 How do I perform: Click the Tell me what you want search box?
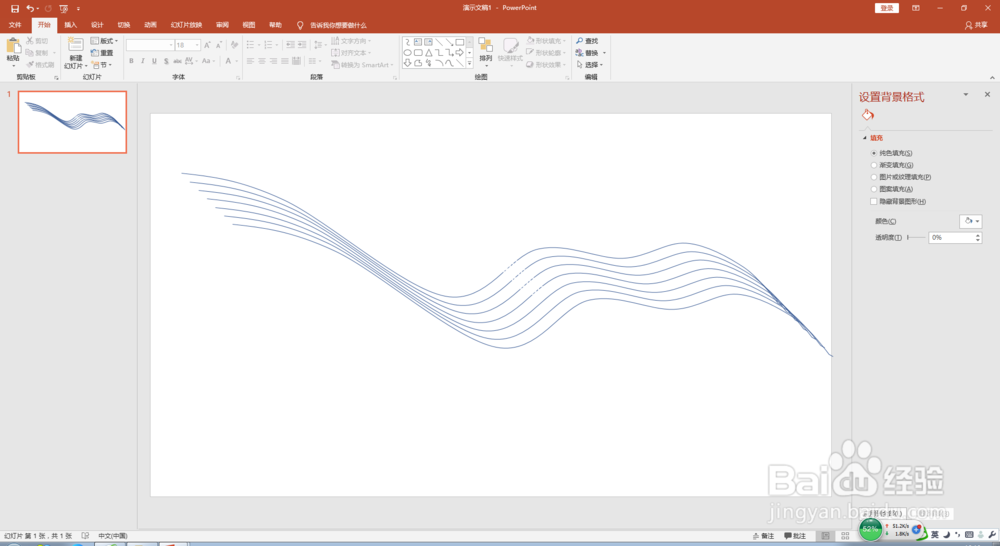pos(338,25)
